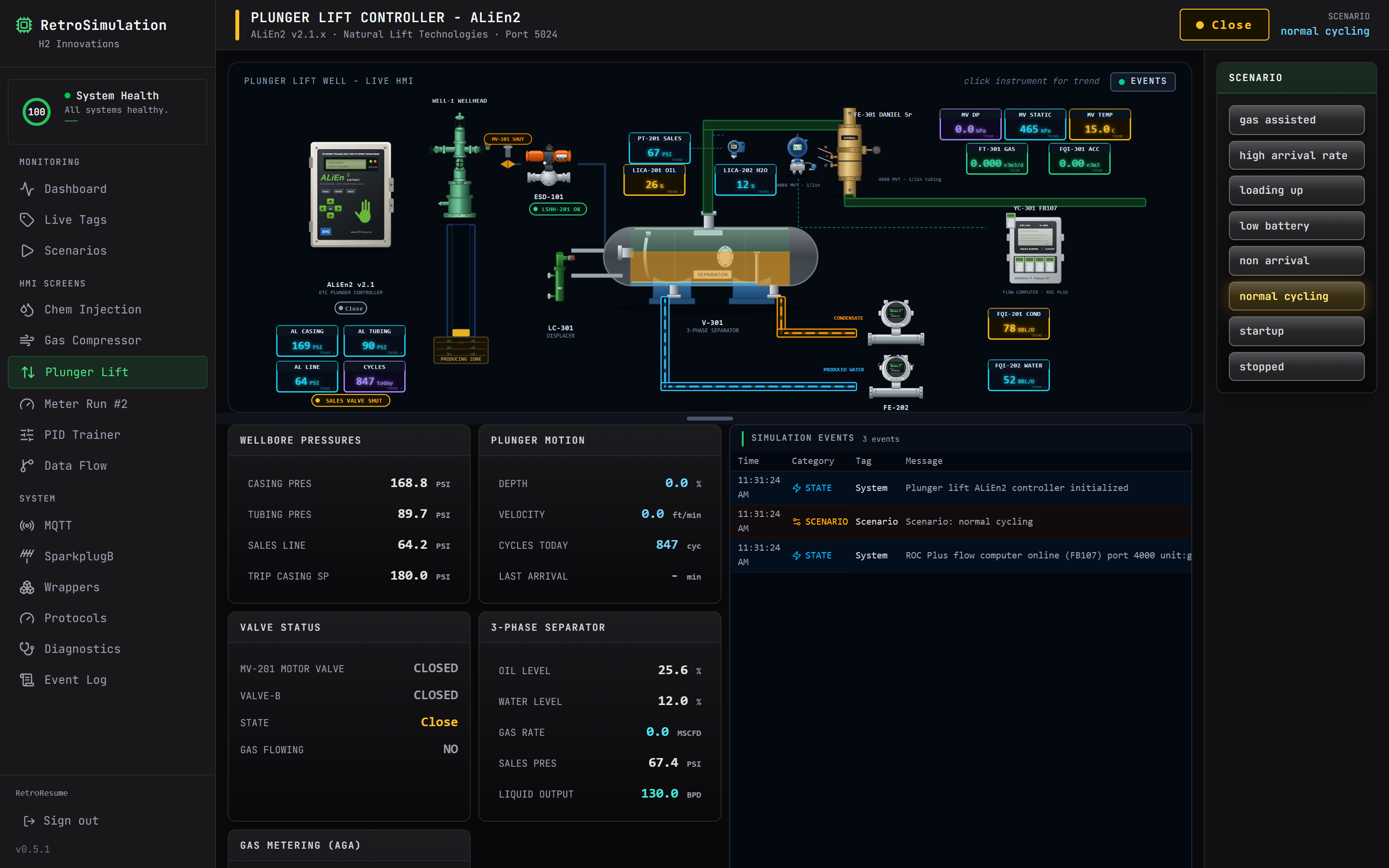Click the MV-101 SHUT valve tag
The height and width of the screenshot is (868, 1389).
pyautogui.click(x=508, y=139)
